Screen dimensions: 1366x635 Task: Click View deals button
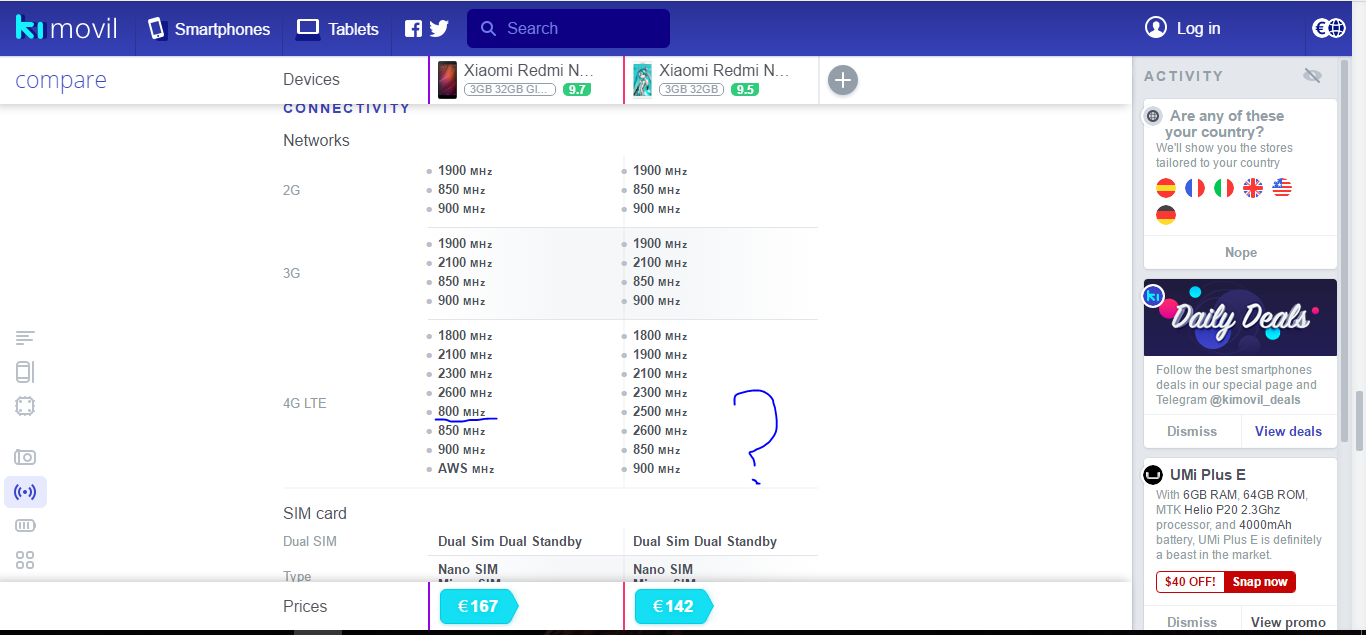point(1289,431)
